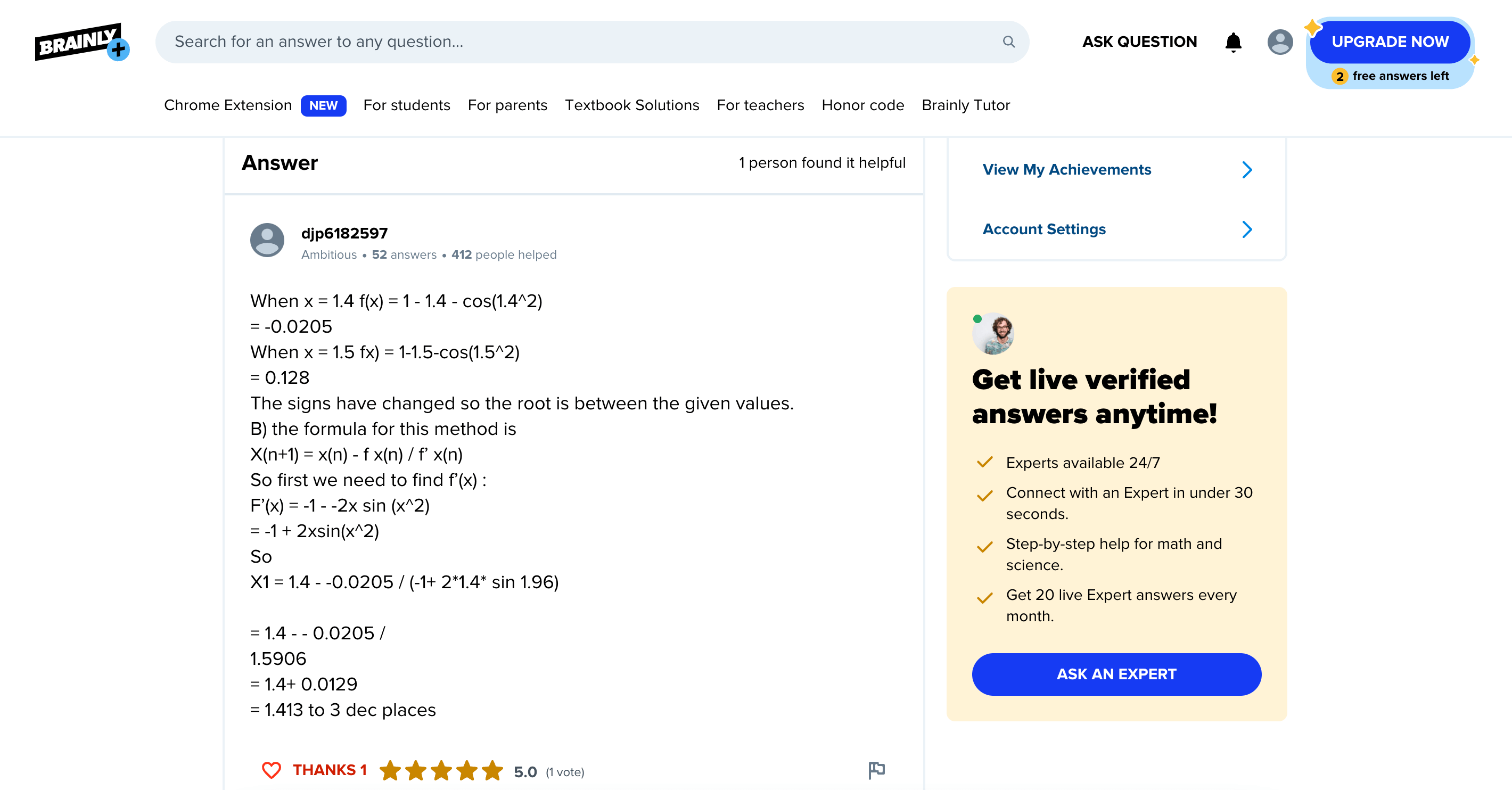Click the search magnifier icon
Image resolution: width=1512 pixels, height=790 pixels.
[x=1008, y=42]
